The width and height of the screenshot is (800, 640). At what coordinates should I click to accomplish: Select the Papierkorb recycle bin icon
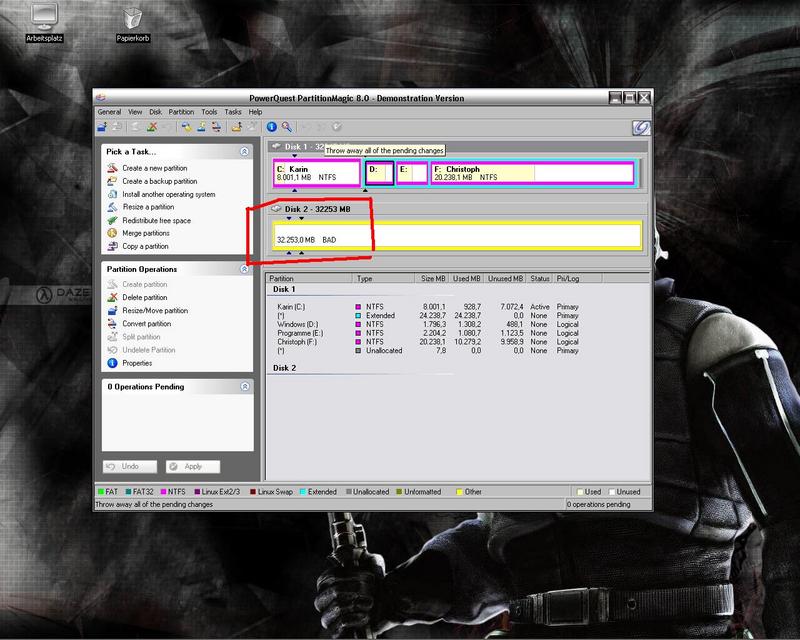[x=133, y=24]
